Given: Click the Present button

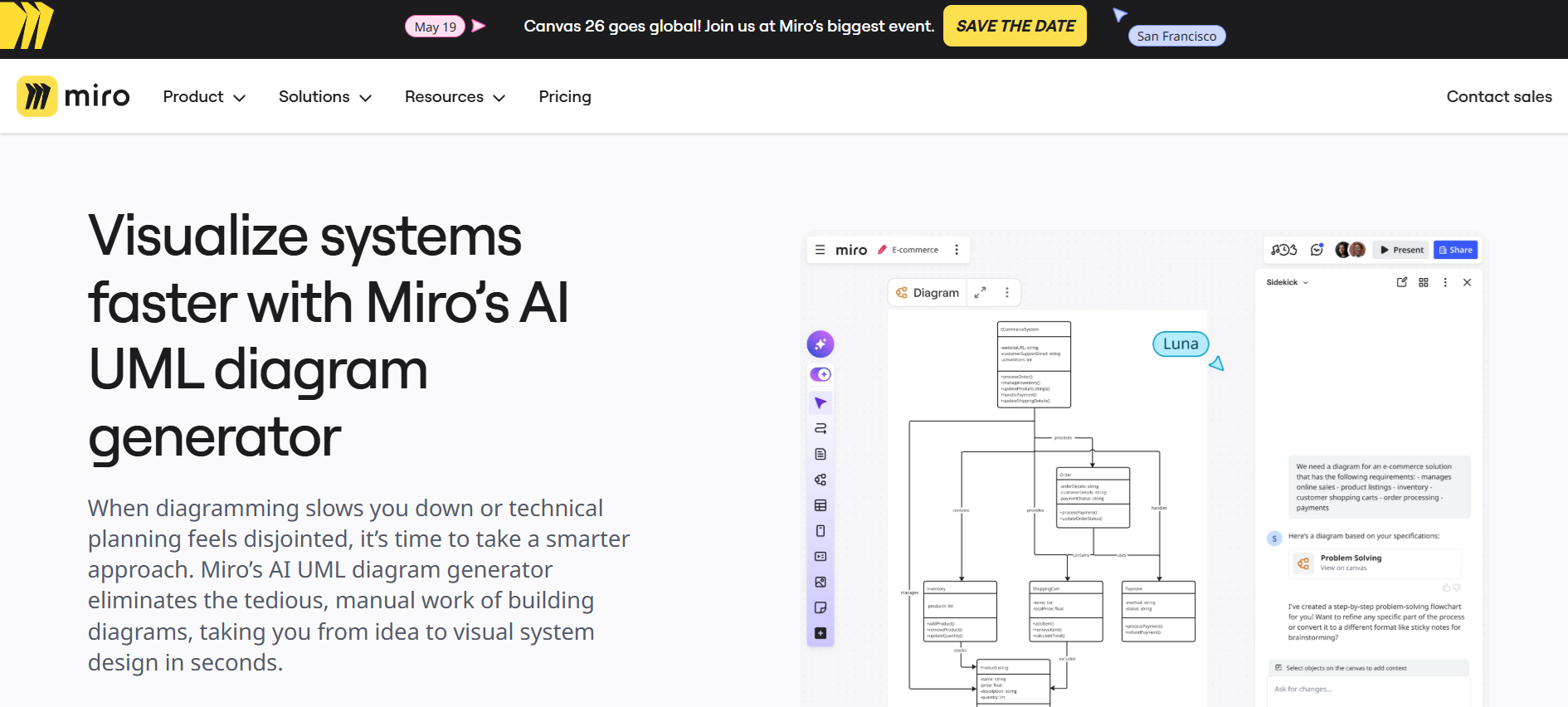Looking at the screenshot, I should click(x=1401, y=250).
